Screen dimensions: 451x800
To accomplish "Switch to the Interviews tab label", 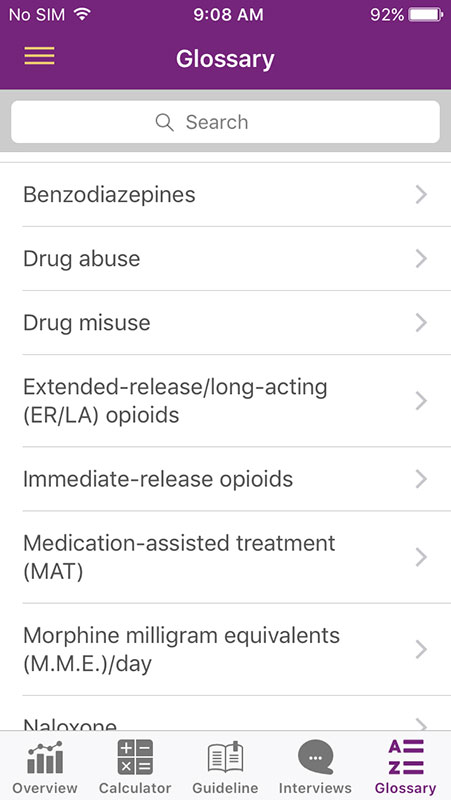I will pyautogui.click(x=315, y=788).
